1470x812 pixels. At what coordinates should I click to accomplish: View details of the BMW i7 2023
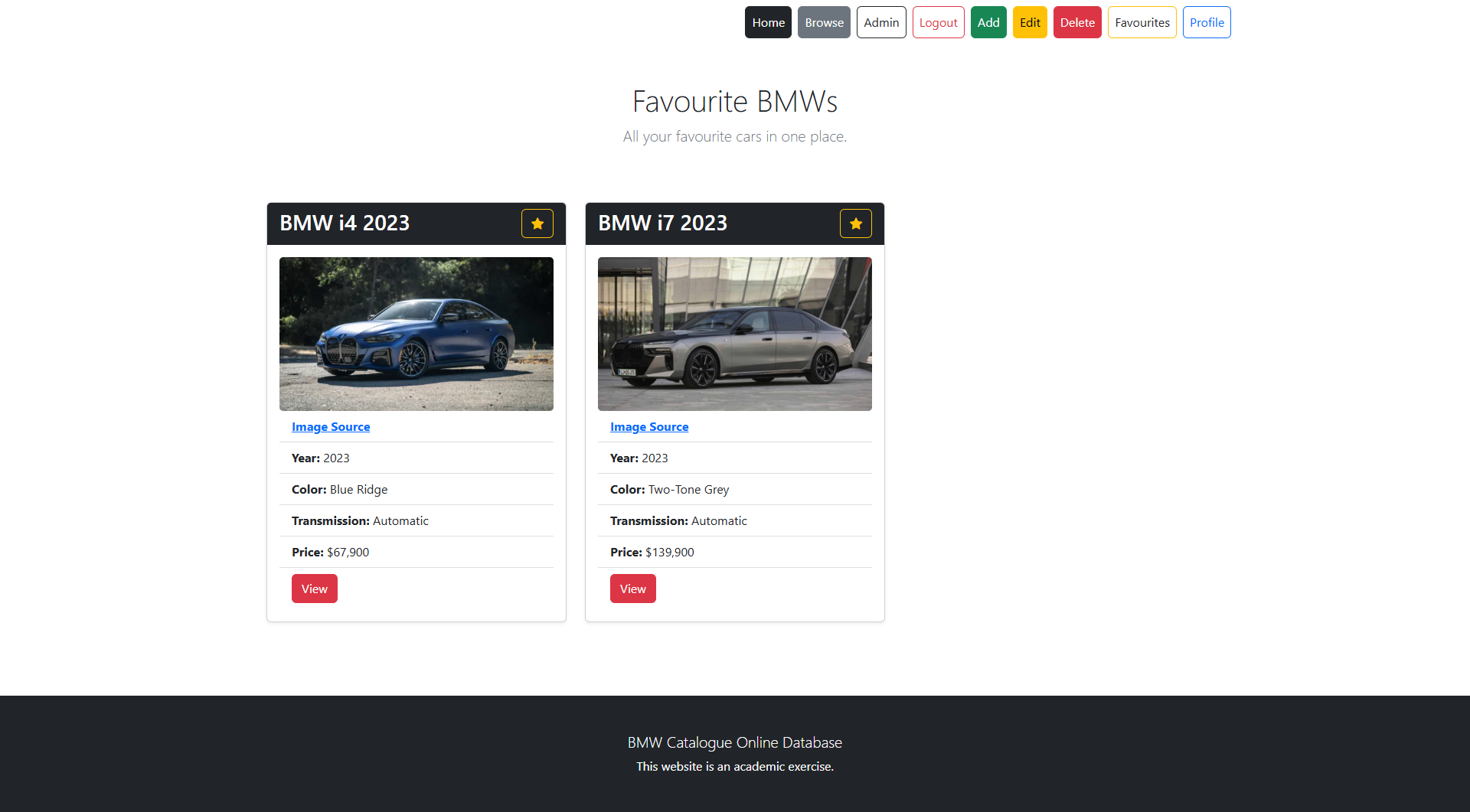tap(633, 589)
